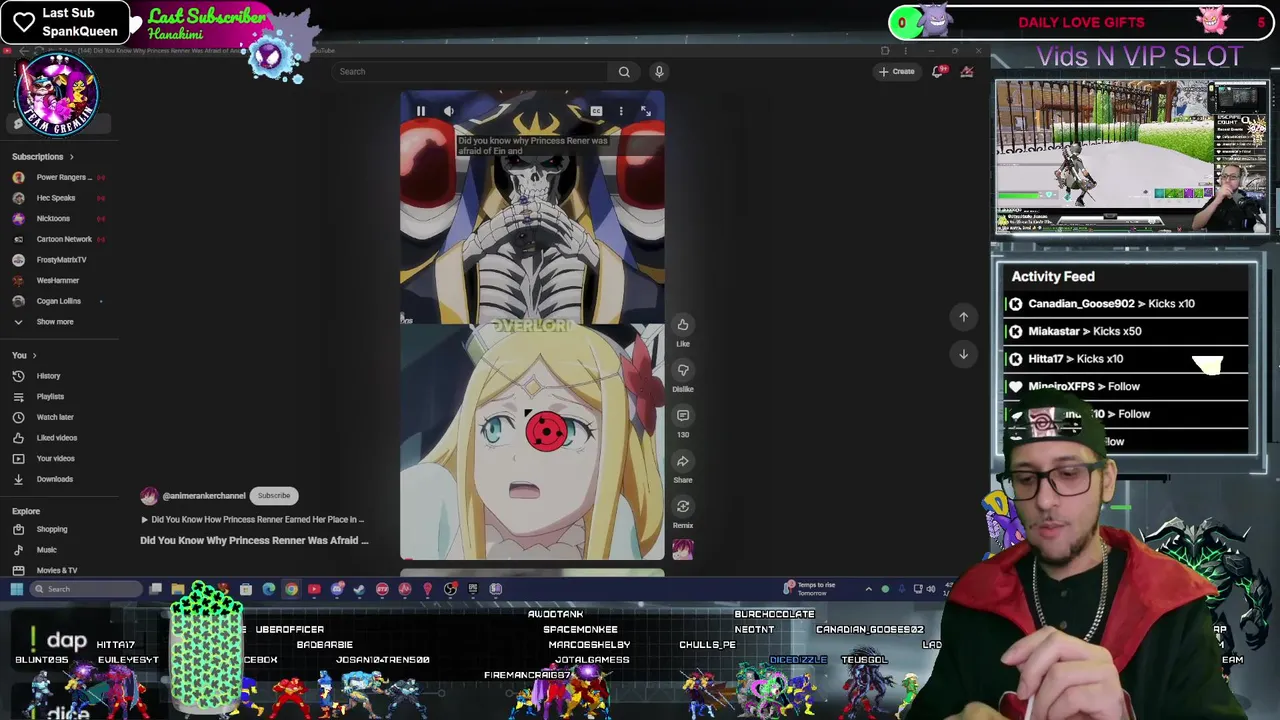Click the search magnifier button
1280x720 pixels.
(624, 71)
